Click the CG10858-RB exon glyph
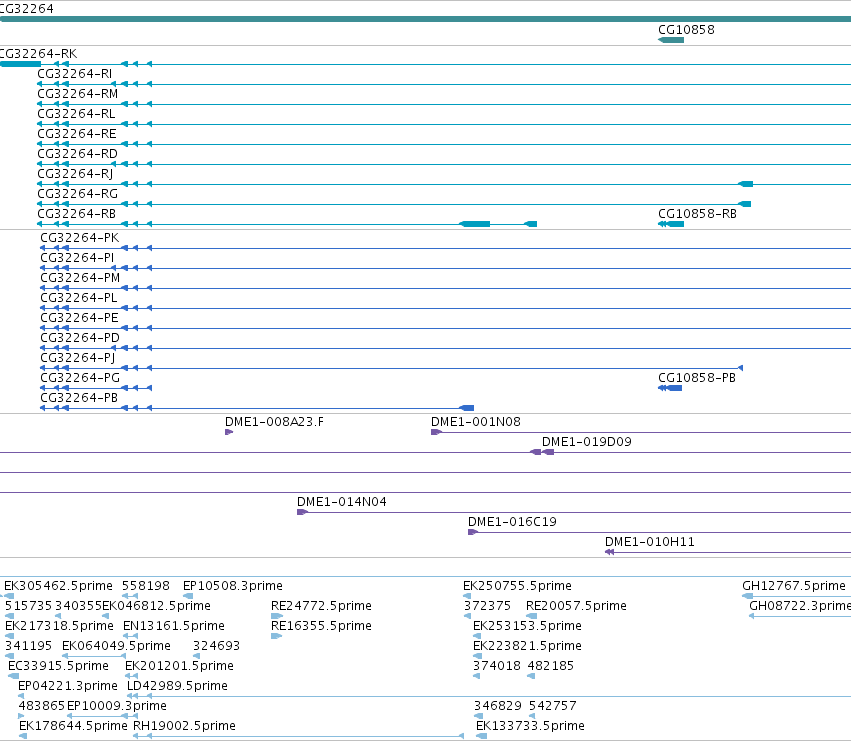851x741 pixels. [x=671, y=224]
